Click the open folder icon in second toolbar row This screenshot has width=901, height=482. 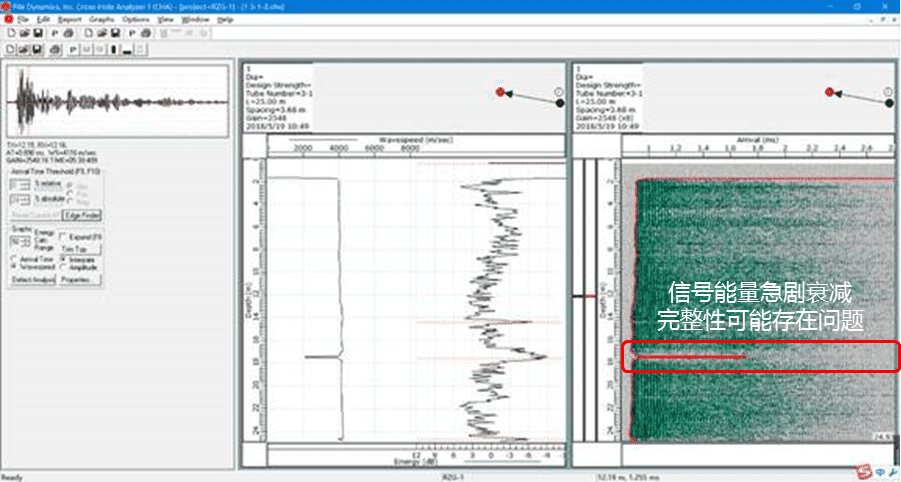(23, 48)
